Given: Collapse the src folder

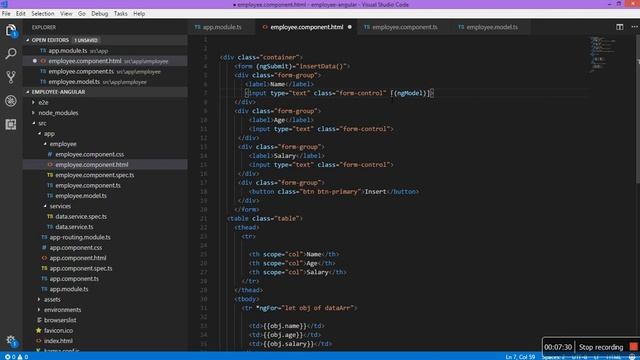Looking at the screenshot, I should coord(34,123).
